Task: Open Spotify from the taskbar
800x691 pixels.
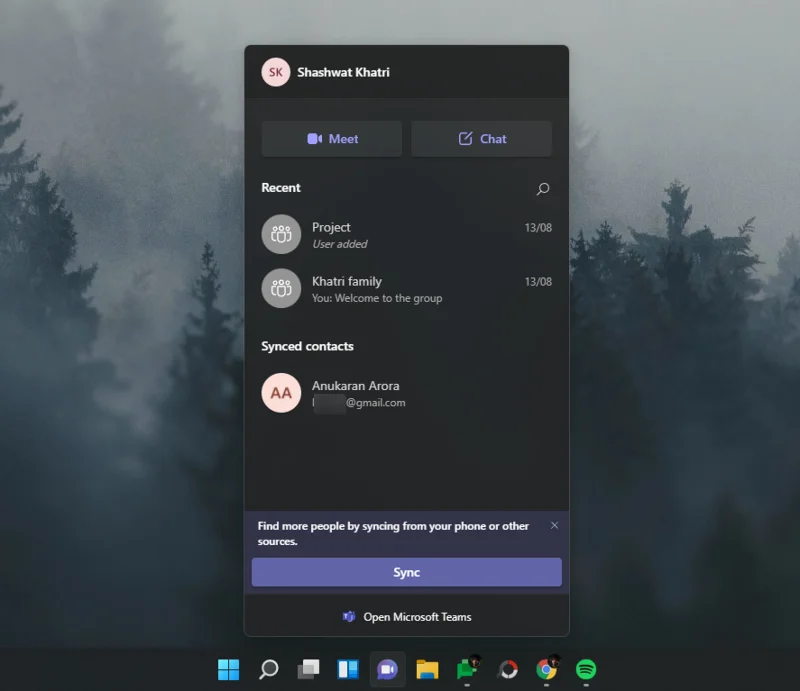Action: click(585, 669)
